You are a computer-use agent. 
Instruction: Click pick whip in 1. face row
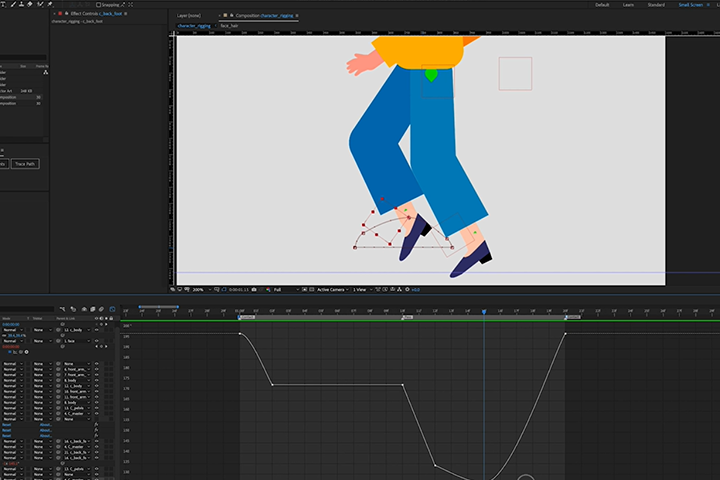(x=58, y=341)
